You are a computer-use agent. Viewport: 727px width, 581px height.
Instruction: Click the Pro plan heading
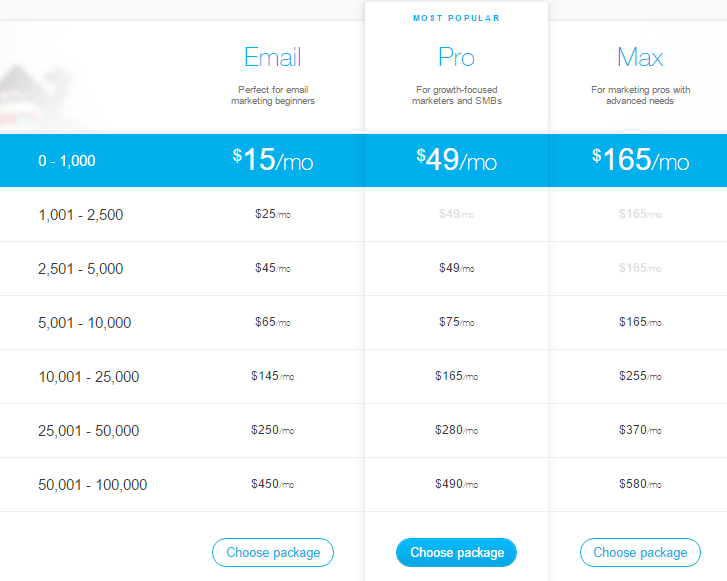point(456,57)
